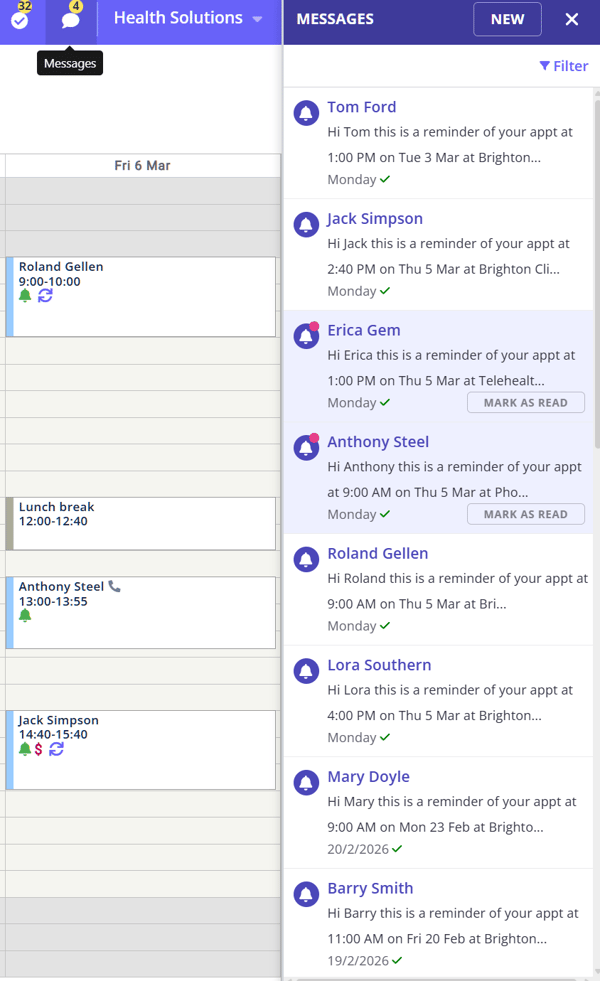The height and width of the screenshot is (981, 600).
Task: Open the Lunch break calendar entry
Action: click(x=140, y=522)
